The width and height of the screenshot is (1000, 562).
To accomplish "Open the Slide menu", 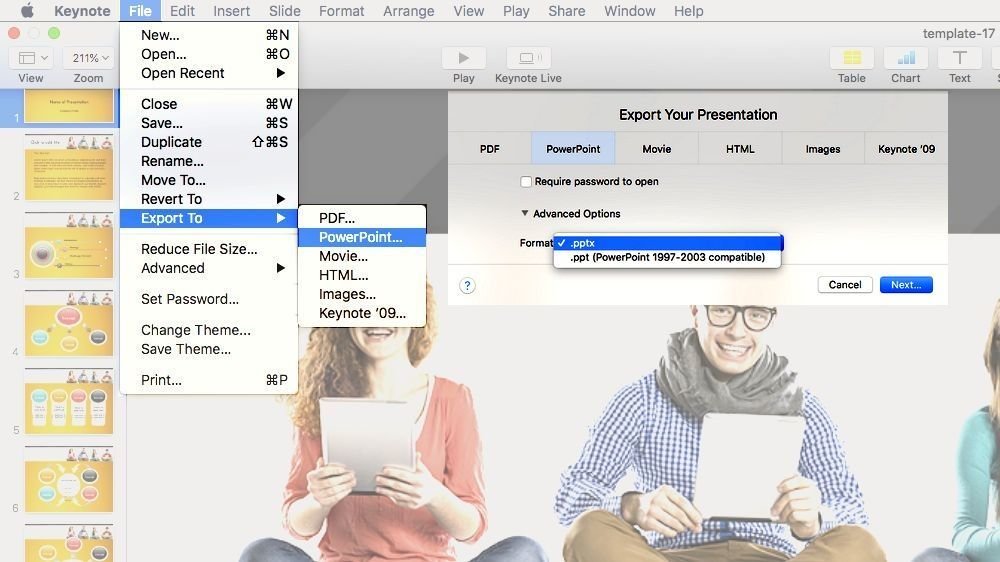I will pyautogui.click(x=284, y=11).
